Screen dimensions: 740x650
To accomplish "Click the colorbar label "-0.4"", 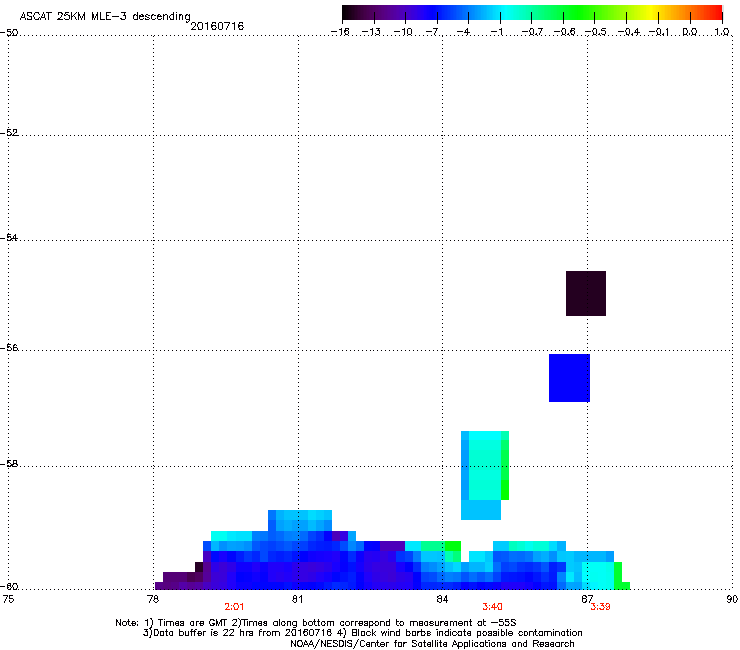I will 628,32.
